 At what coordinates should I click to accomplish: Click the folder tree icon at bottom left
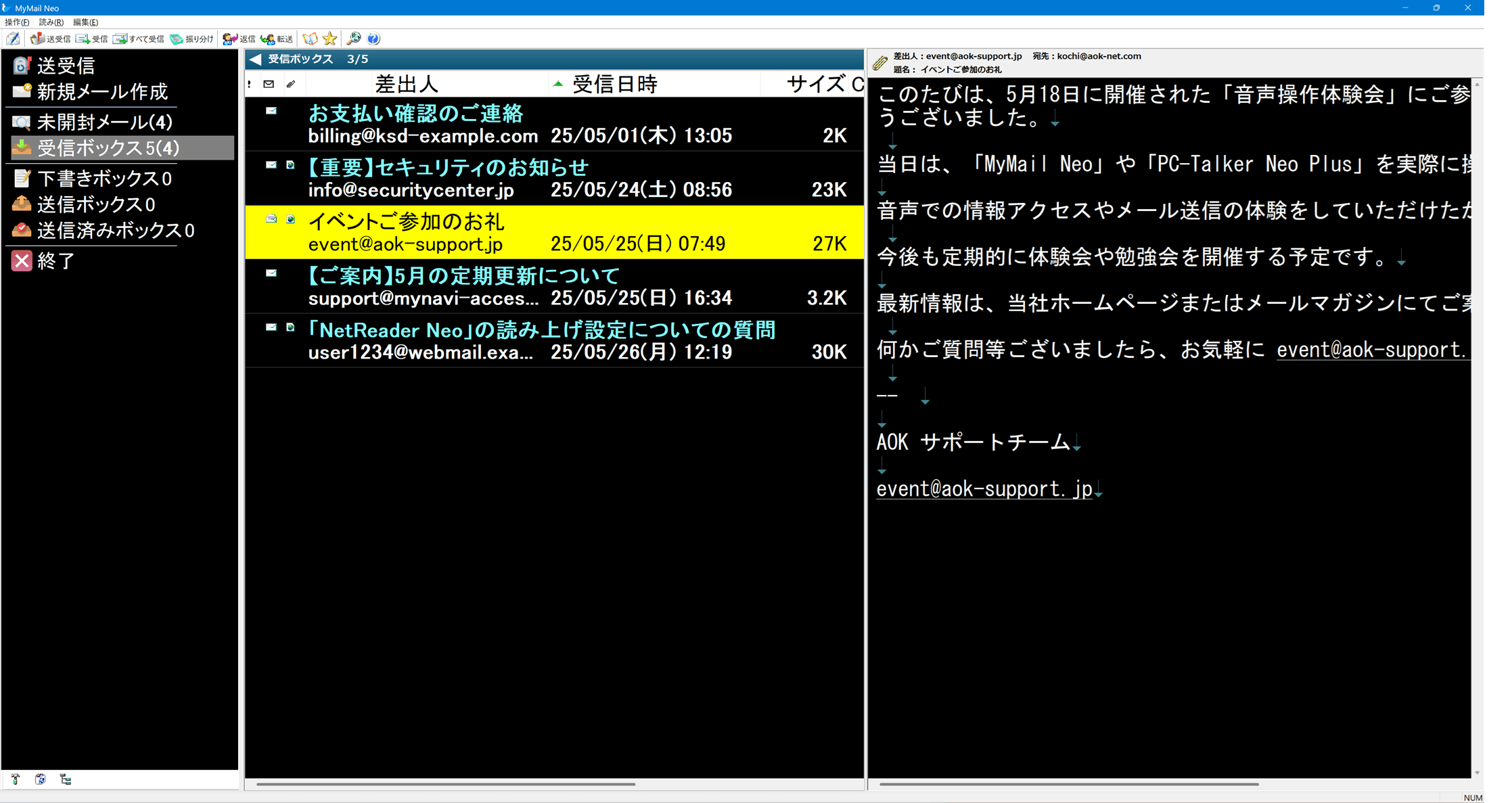coord(66,779)
